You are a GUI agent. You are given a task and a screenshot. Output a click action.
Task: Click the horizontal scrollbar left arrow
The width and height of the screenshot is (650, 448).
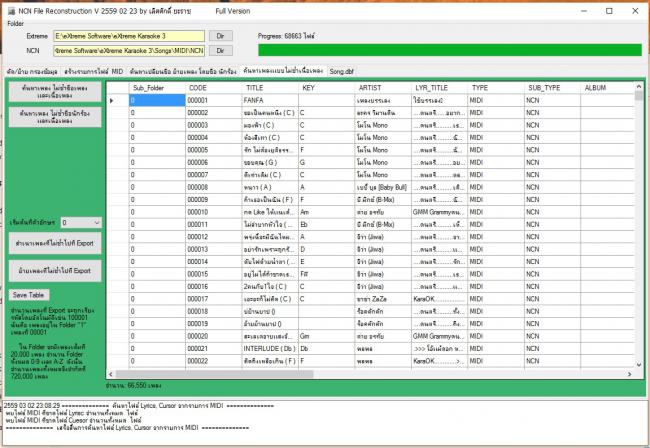(110, 374)
